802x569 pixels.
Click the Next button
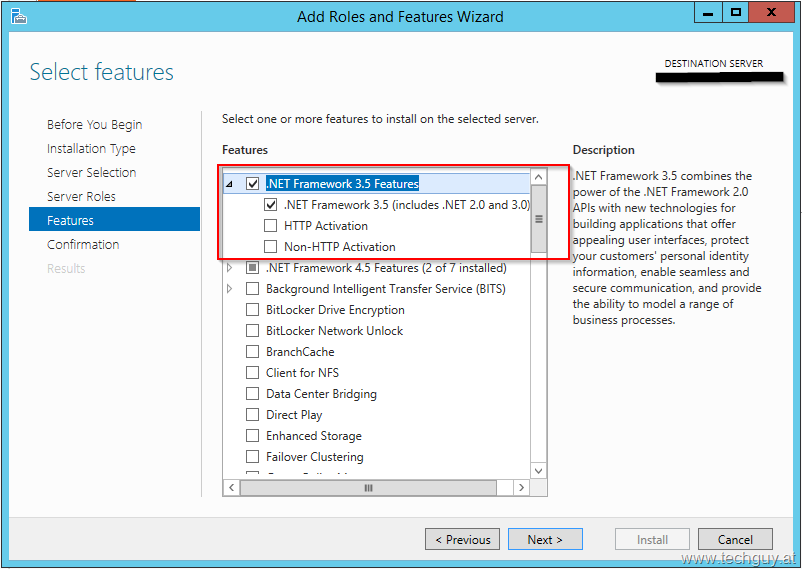click(x=545, y=539)
